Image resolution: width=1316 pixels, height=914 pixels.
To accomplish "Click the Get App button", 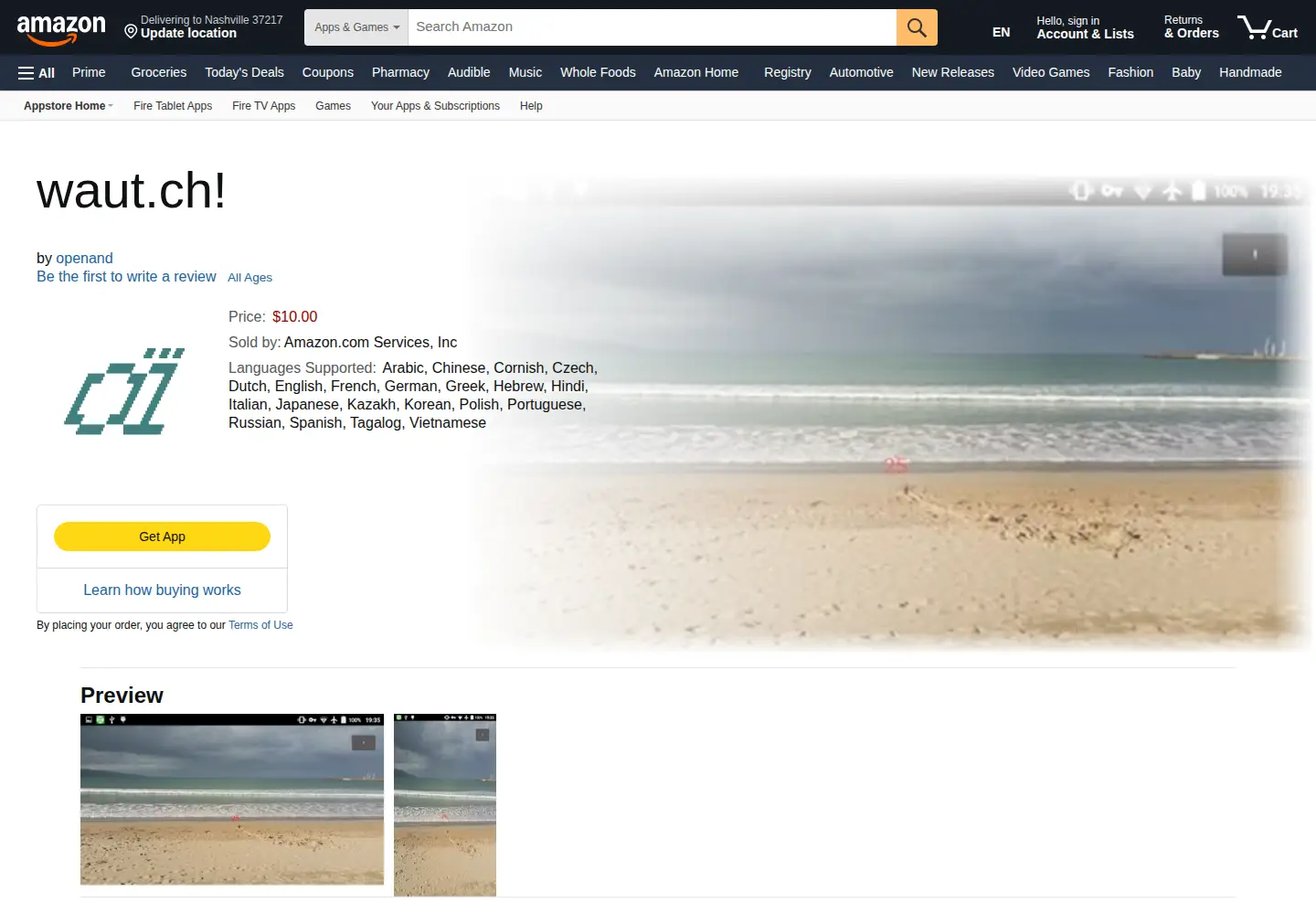I will (162, 537).
